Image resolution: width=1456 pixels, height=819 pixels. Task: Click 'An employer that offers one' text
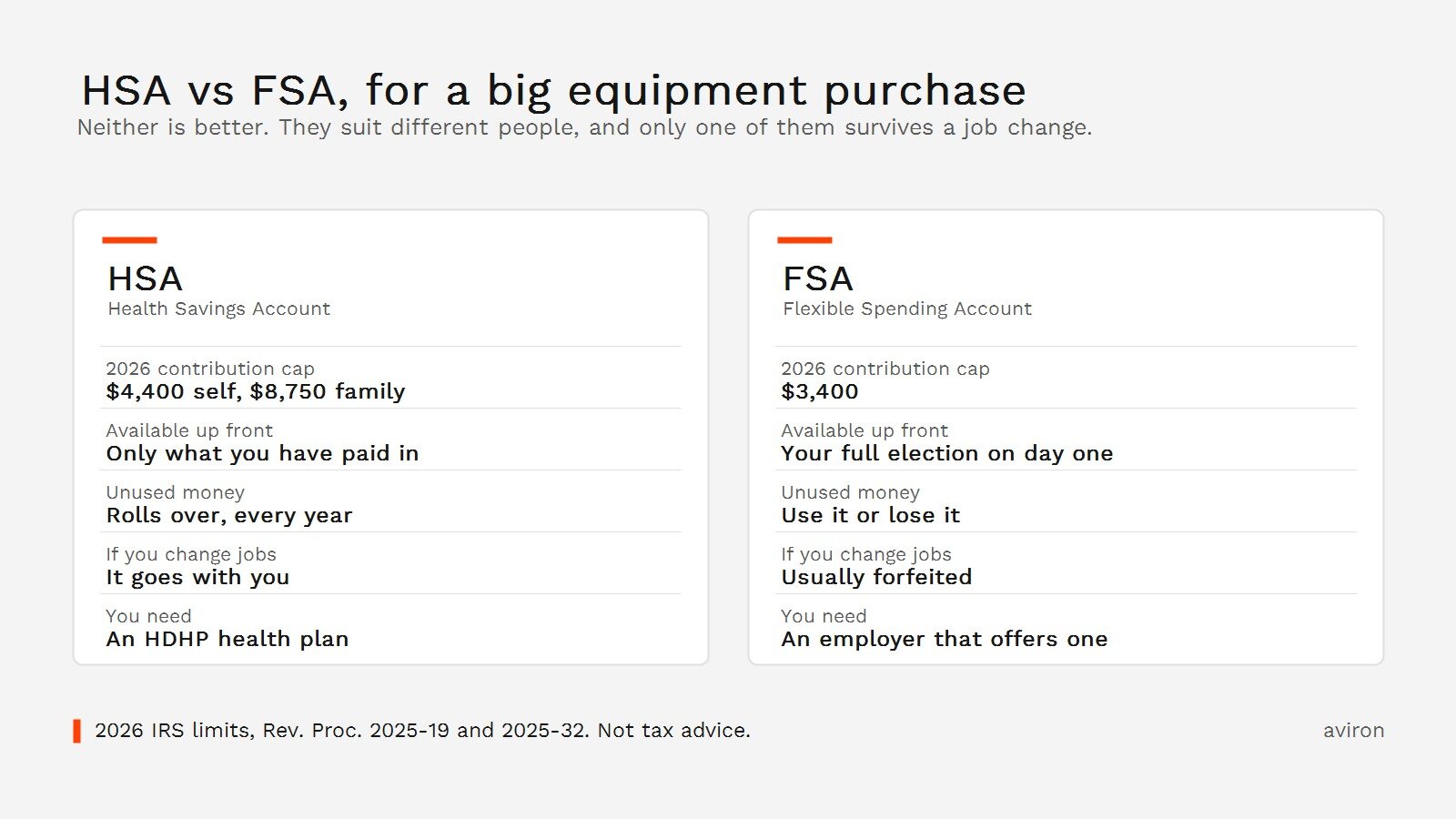click(944, 639)
